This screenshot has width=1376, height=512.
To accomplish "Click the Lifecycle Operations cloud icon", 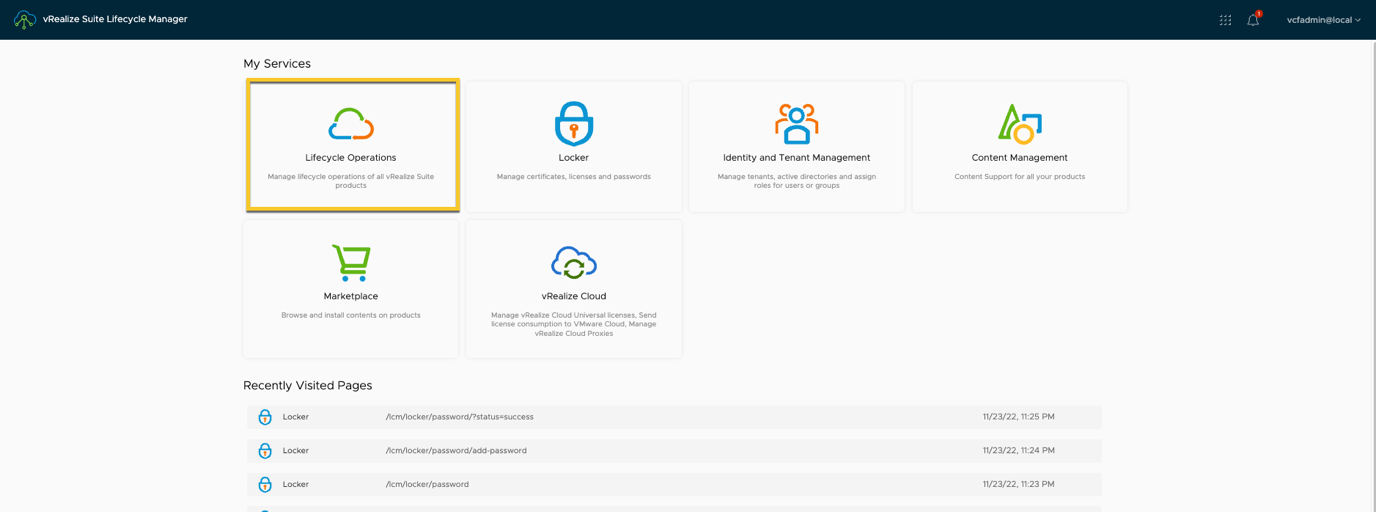I will point(351,124).
